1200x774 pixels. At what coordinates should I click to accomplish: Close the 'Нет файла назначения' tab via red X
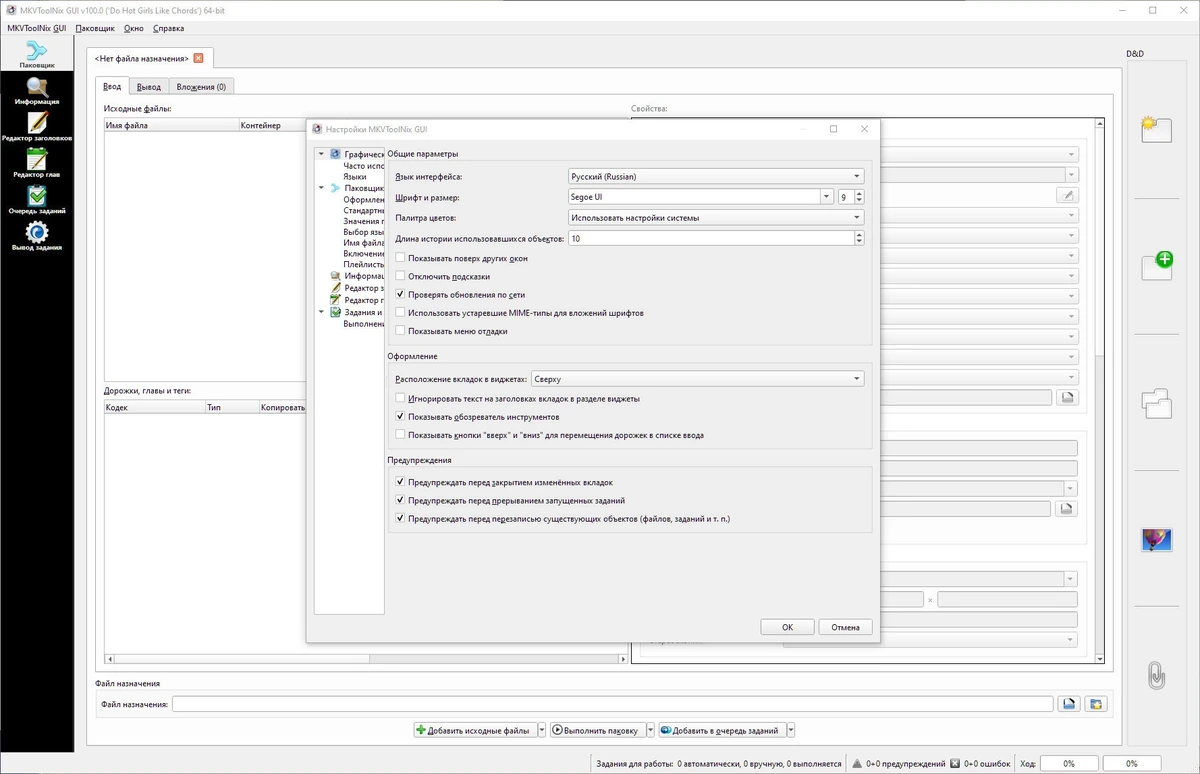point(198,58)
